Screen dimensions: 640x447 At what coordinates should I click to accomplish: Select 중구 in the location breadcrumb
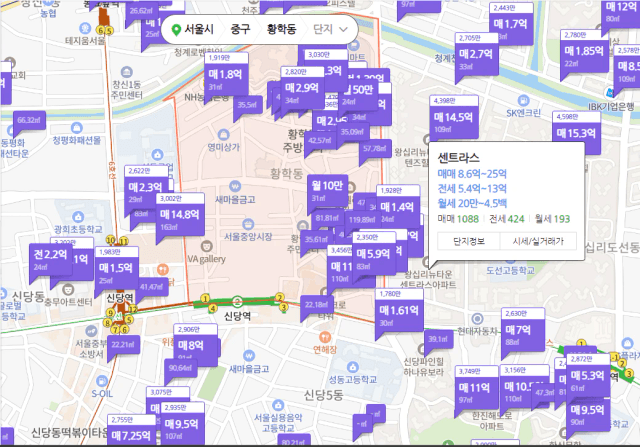pos(240,29)
